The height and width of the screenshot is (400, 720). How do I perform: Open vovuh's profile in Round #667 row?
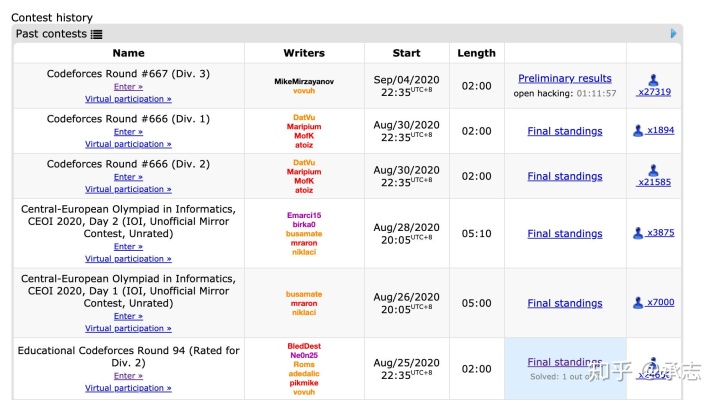pyautogui.click(x=304, y=91)
